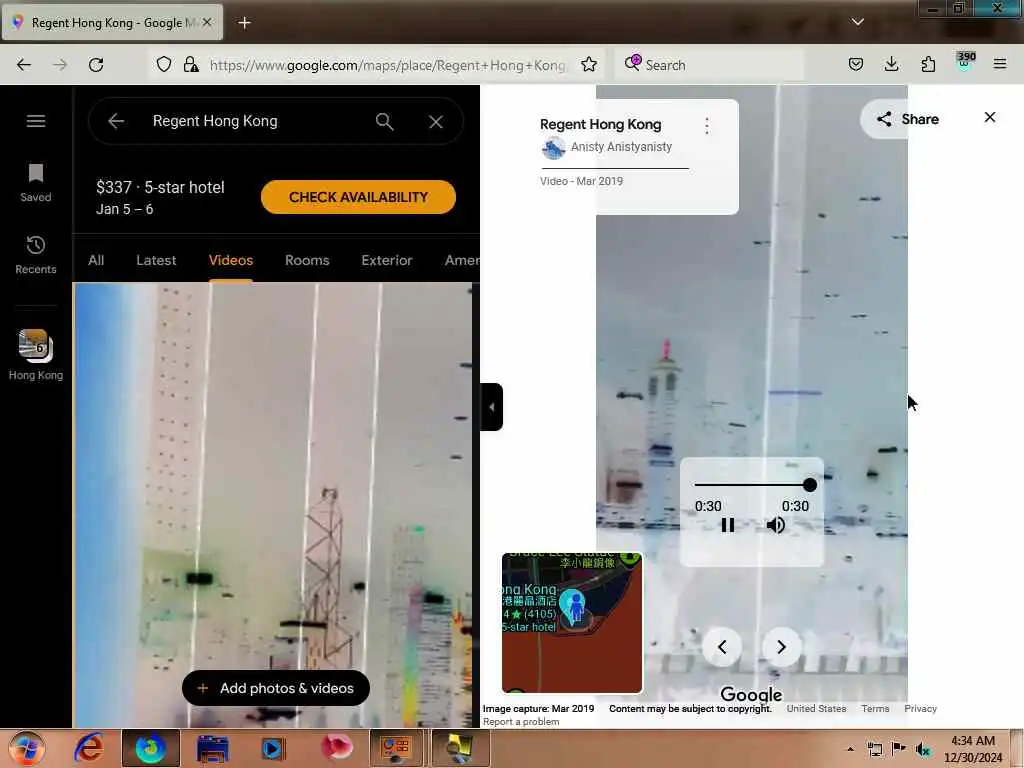Open the Terms link
The image size is (1024, 768).
(x=875, y=709)
